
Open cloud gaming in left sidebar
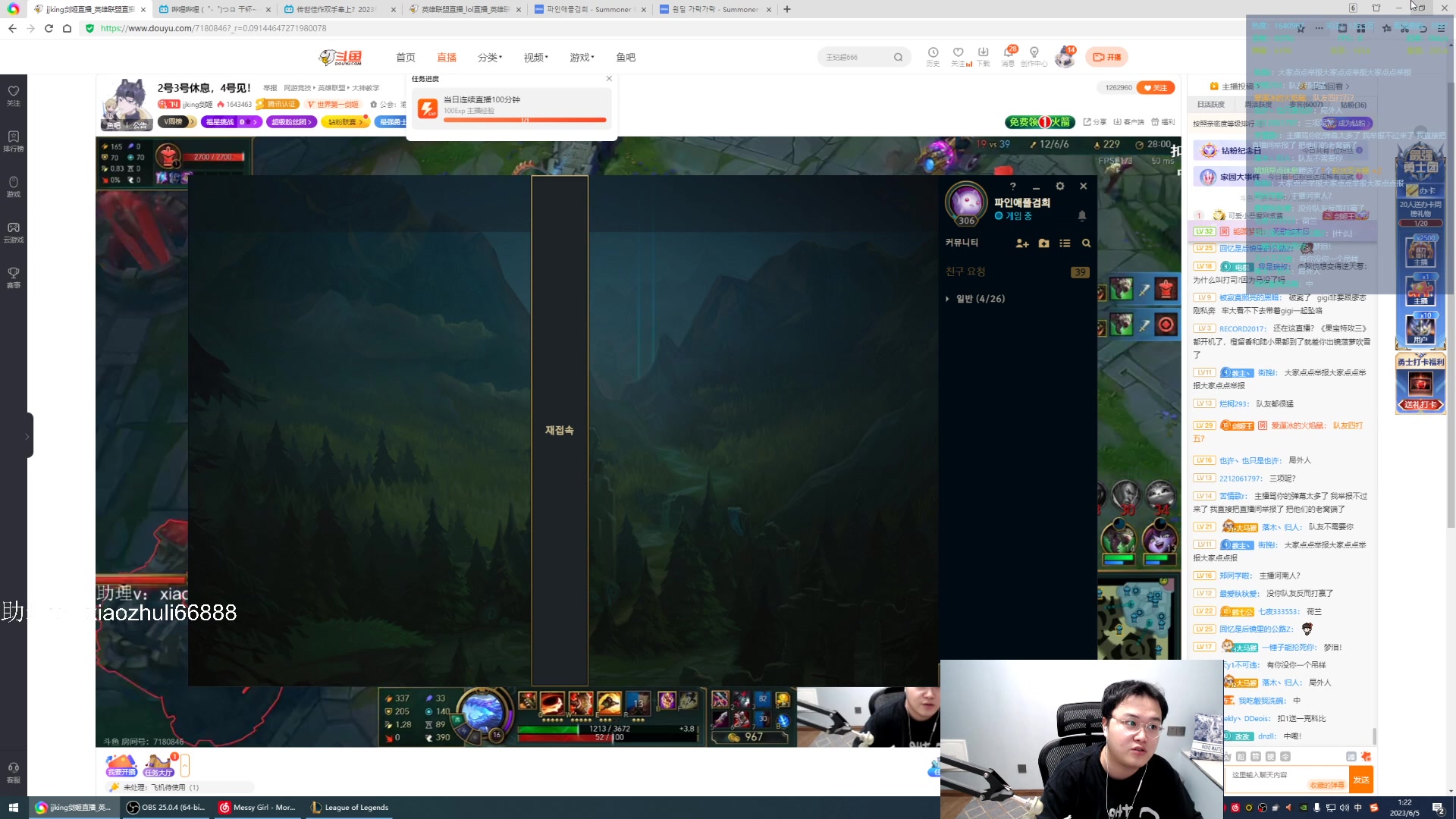pyautogui.click(x=14, y=231)
